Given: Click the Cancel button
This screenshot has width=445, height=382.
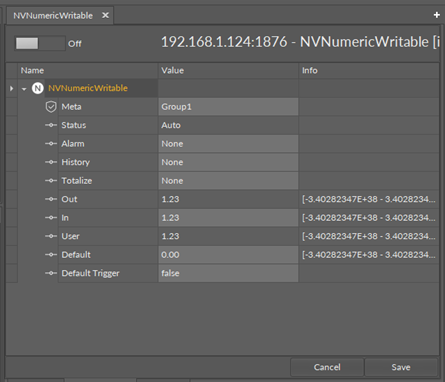Looking at the screenshot, I should coord(327,367).
